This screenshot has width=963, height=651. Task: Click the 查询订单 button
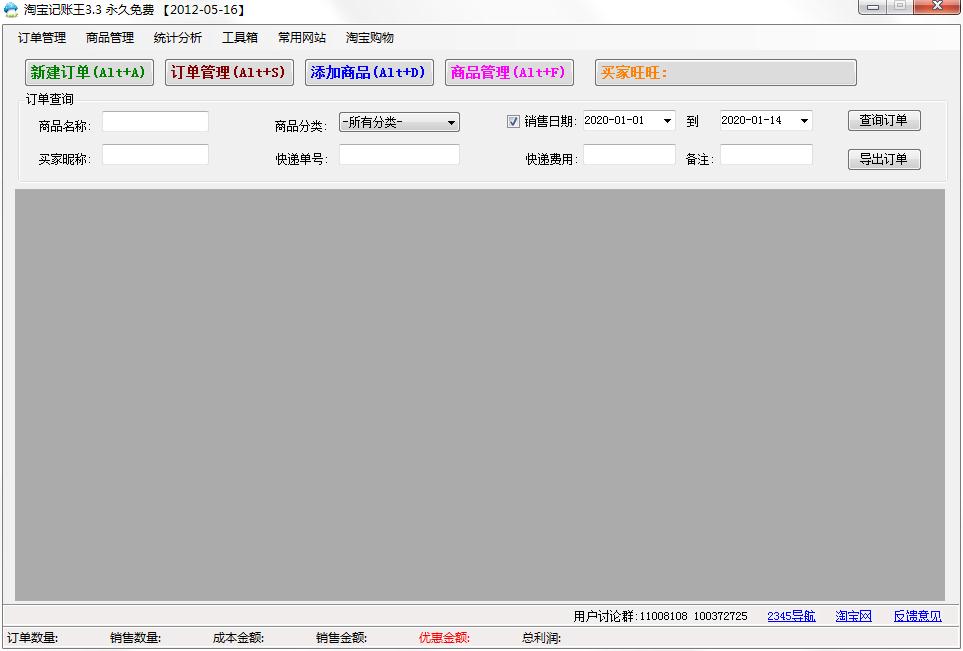click(x=884, y=120)
